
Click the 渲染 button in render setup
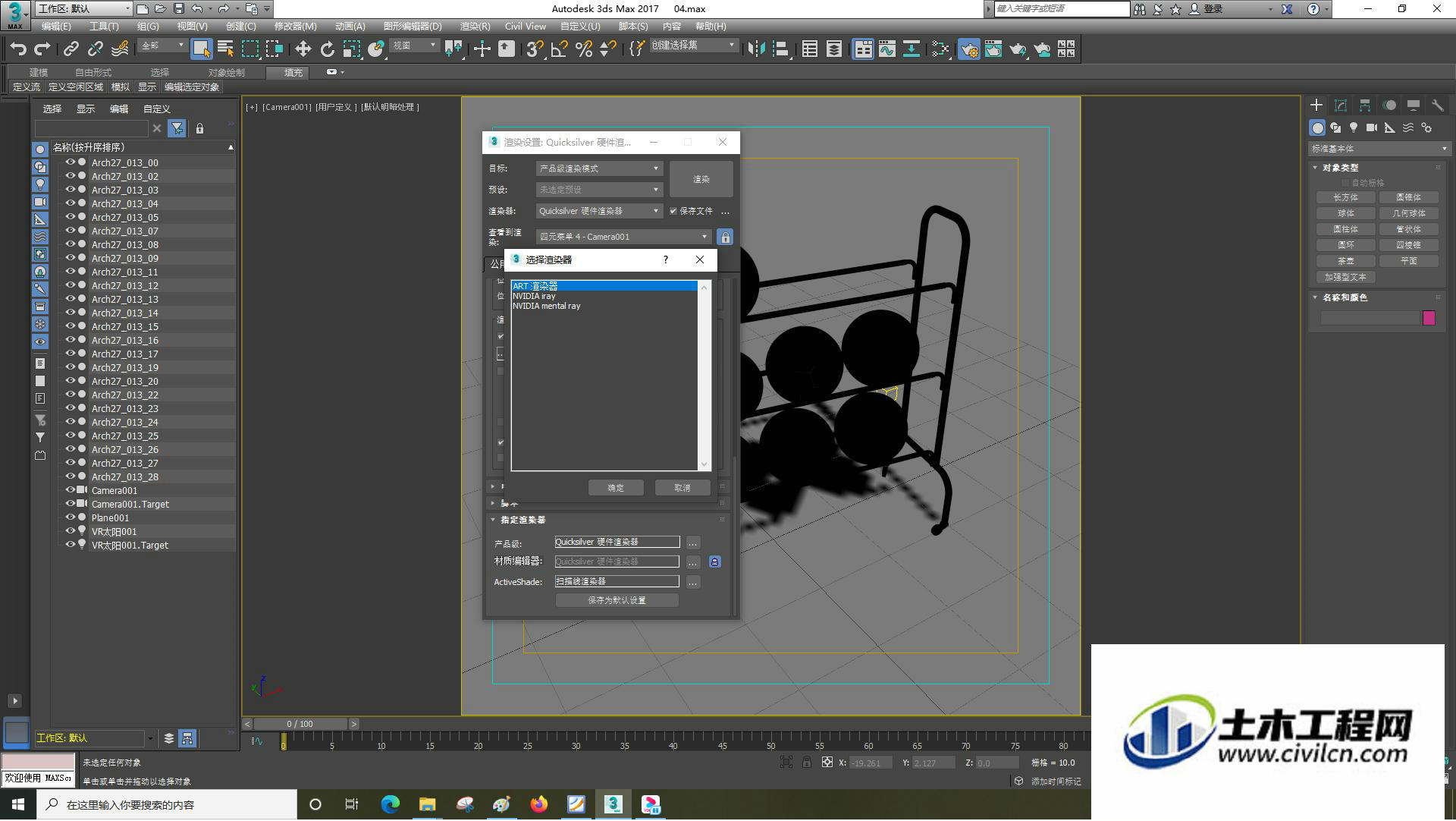(701, 180)
